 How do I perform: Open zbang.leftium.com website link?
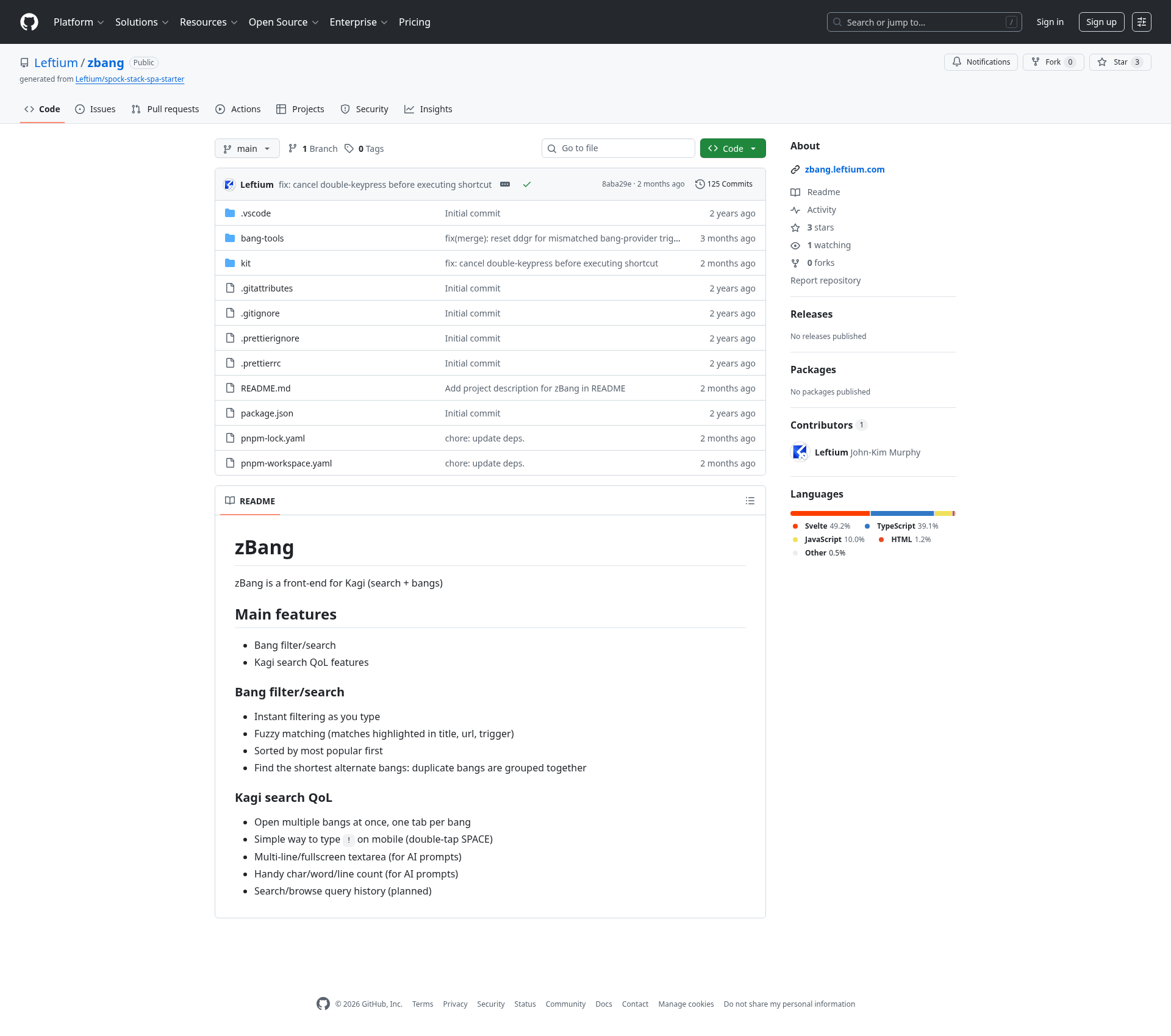pos(844,170)
